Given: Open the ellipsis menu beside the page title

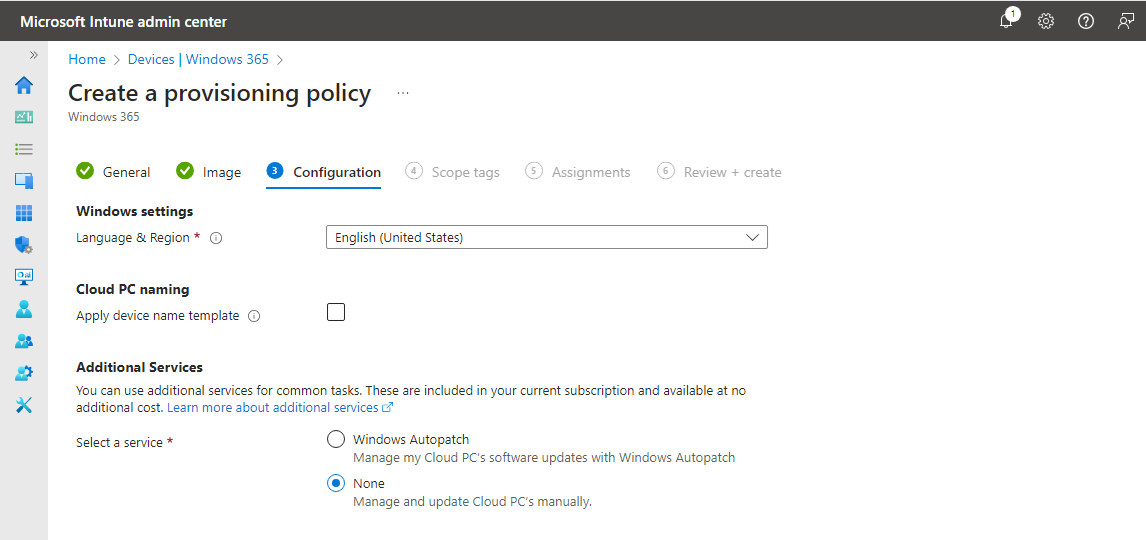Looking at the screenshot, I should [403, 94].
